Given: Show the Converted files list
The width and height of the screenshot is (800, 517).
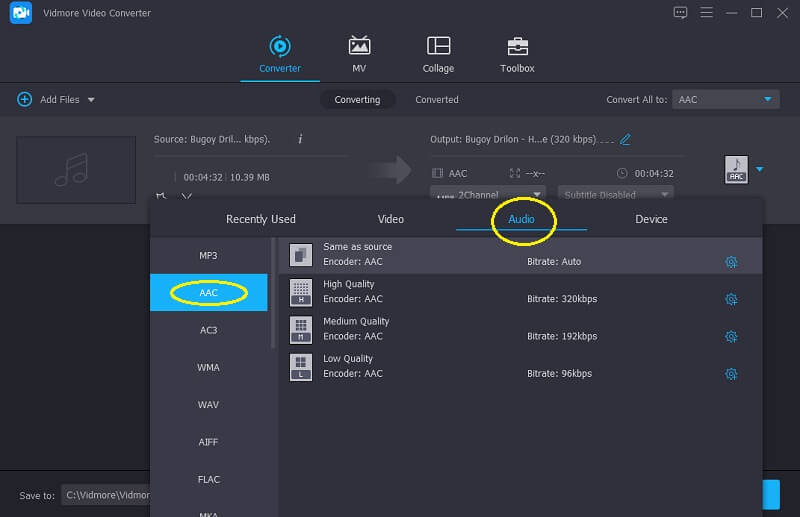Looking at the screenshot, I should (437, 100).
